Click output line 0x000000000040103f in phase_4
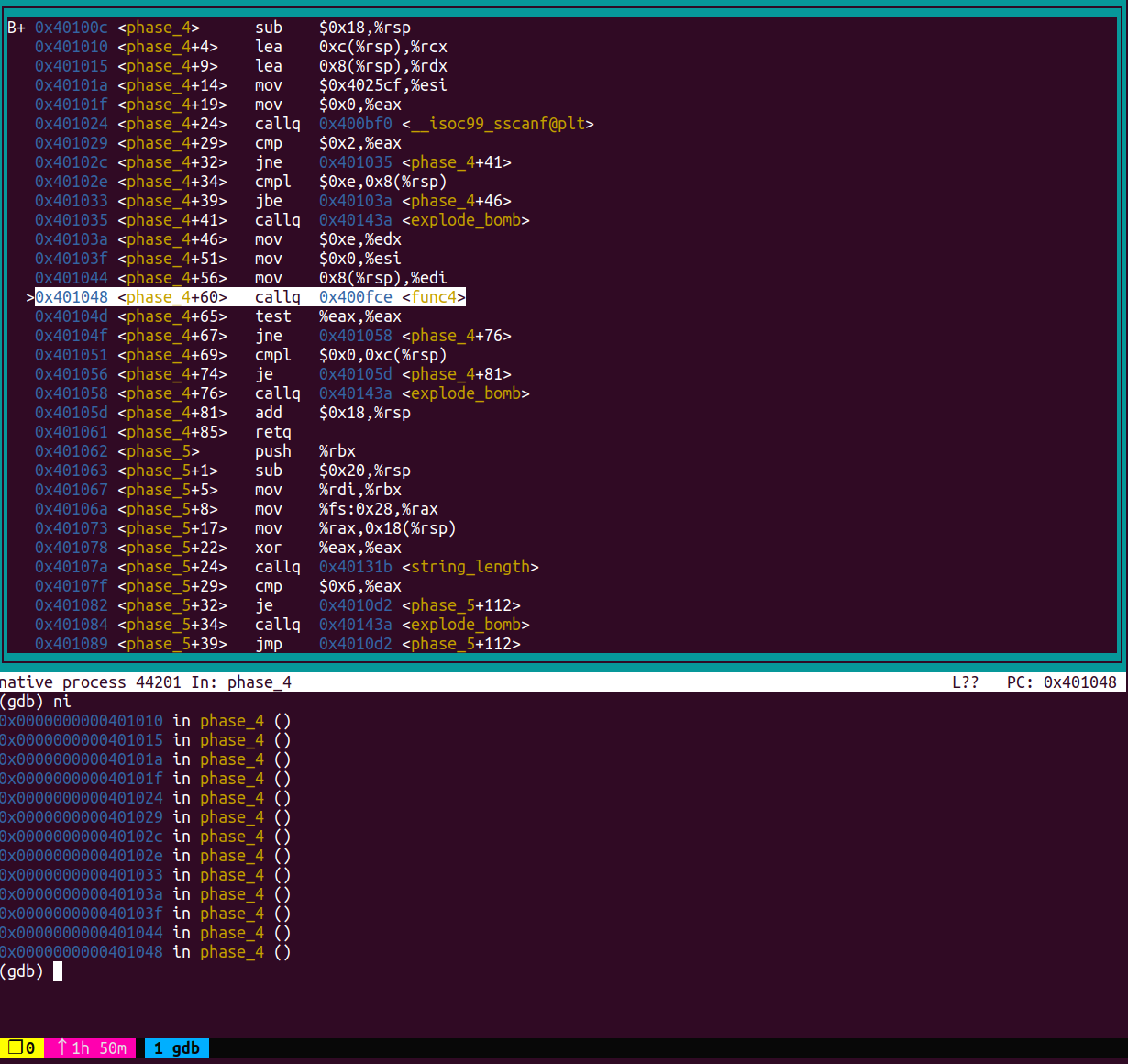 (146, 914)
